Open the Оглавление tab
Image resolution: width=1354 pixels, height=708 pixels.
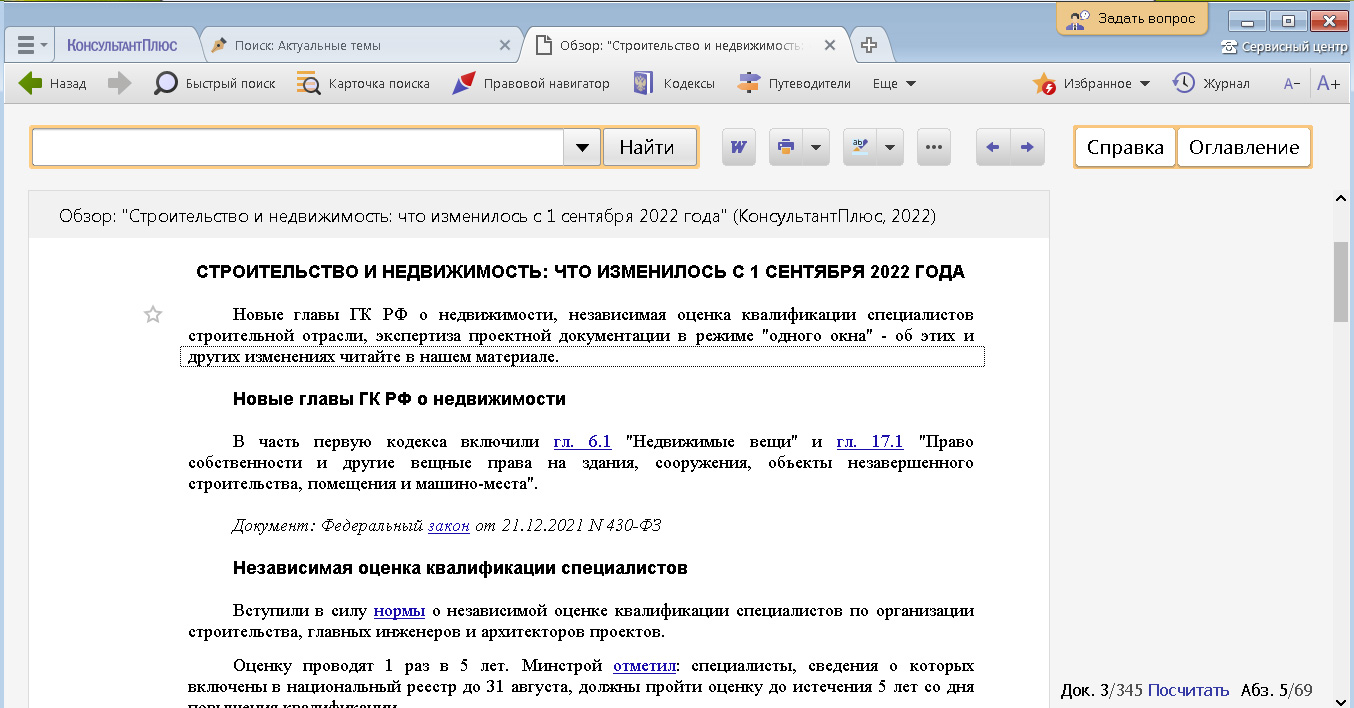pyautogui.click(x=1244, y=147)
